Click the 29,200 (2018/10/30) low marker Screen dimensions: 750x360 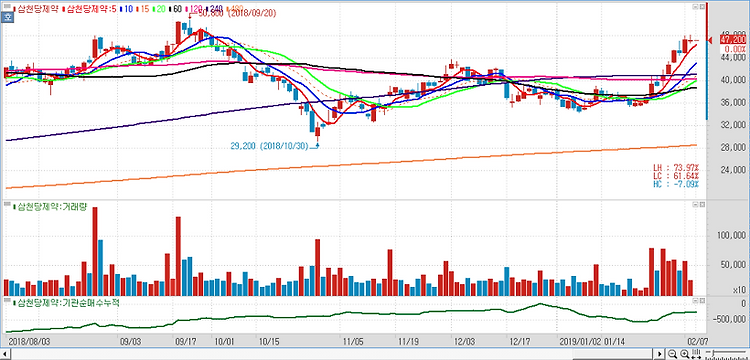[x=270, y=146]
